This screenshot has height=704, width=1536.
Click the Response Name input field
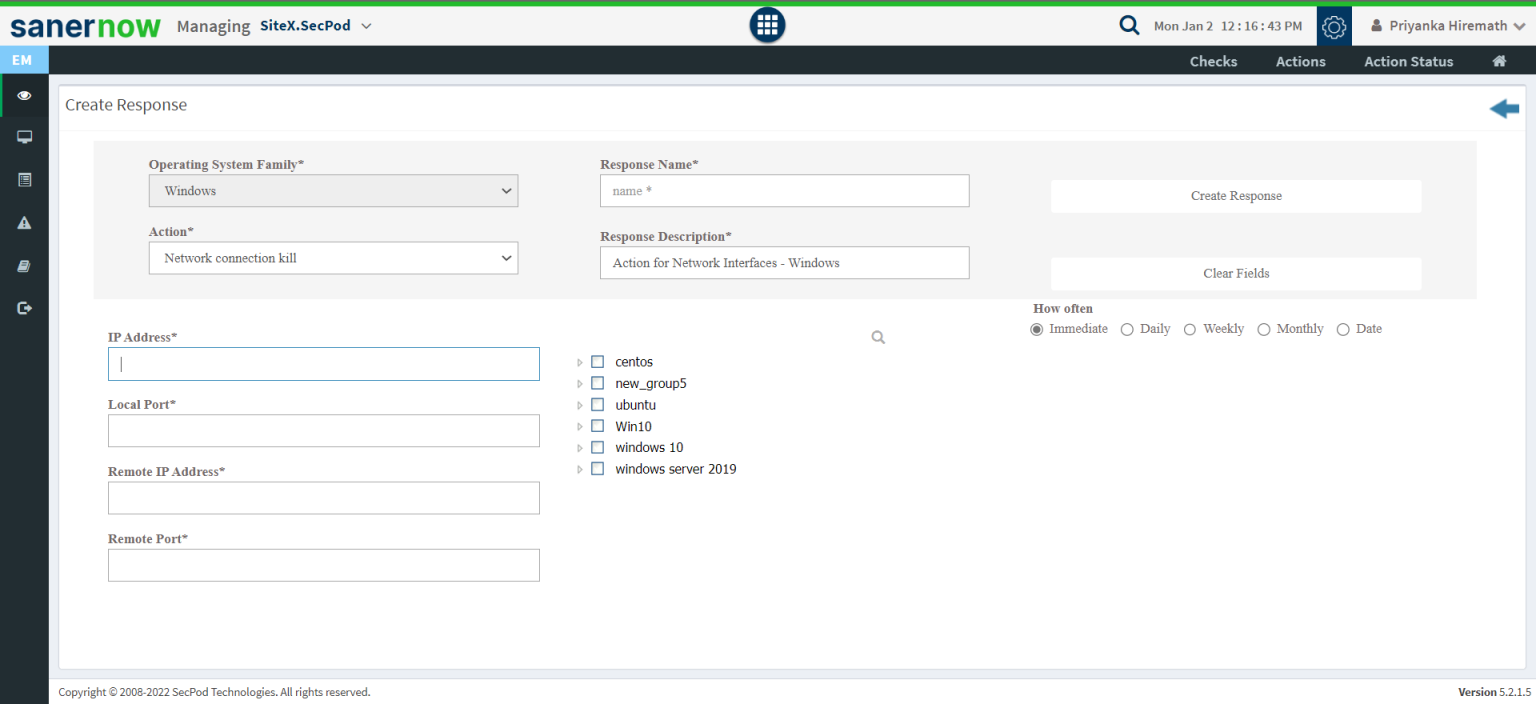pos(784,191)
